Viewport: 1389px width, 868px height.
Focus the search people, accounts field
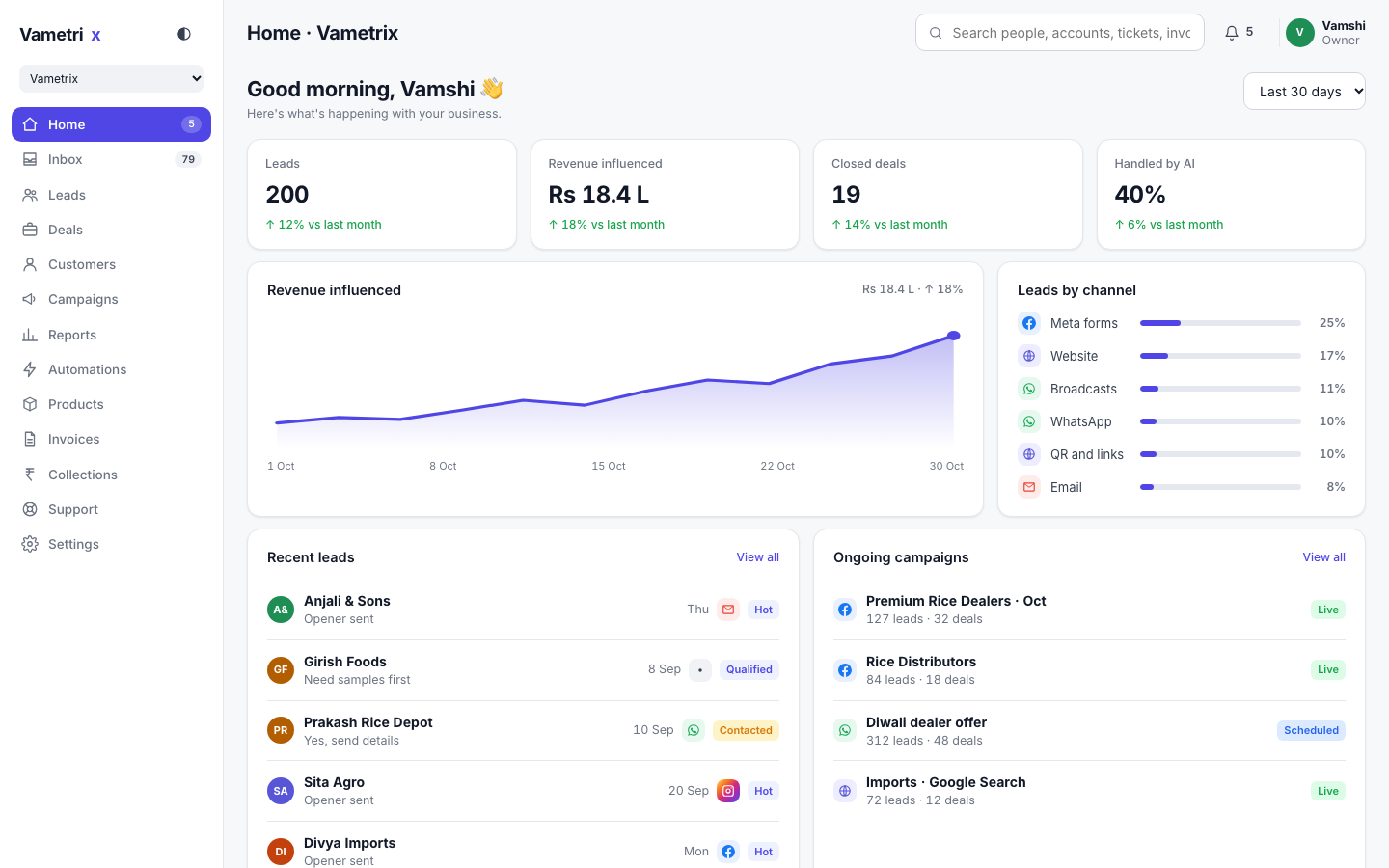[1059, 33]
